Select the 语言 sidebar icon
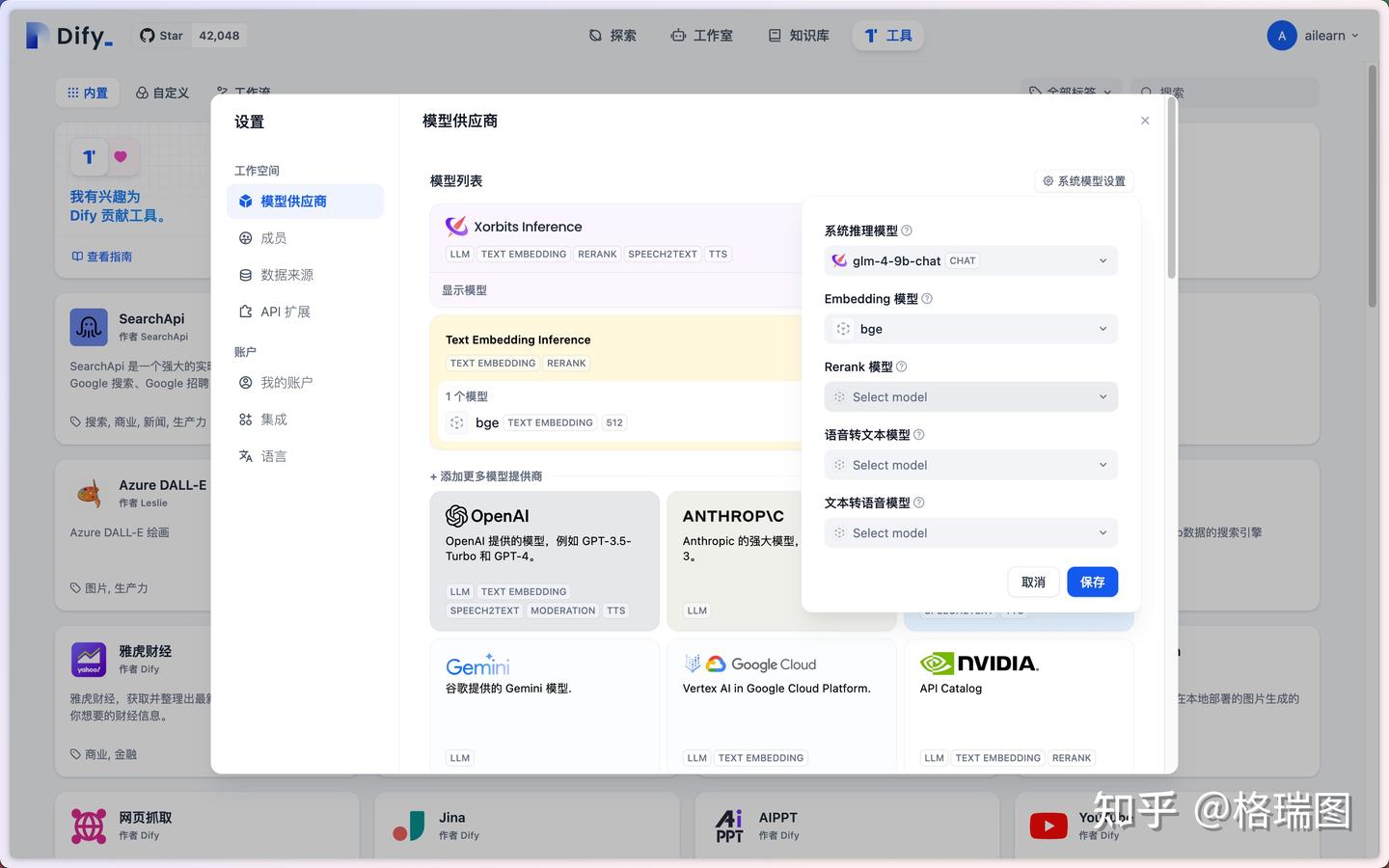1389x868 pixels. click(244, 455)
